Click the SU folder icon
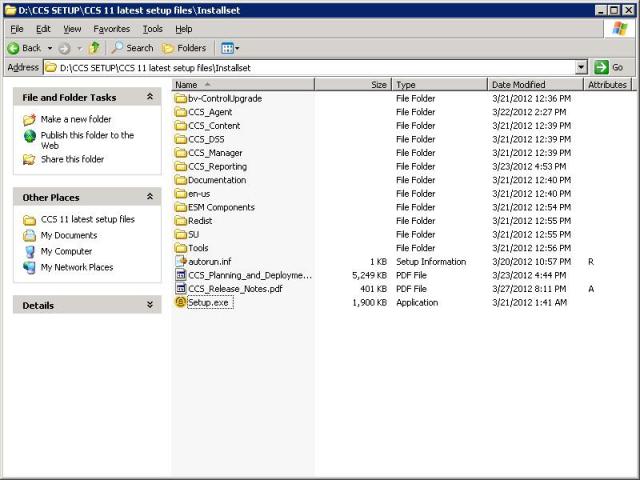 pos(180,234)
